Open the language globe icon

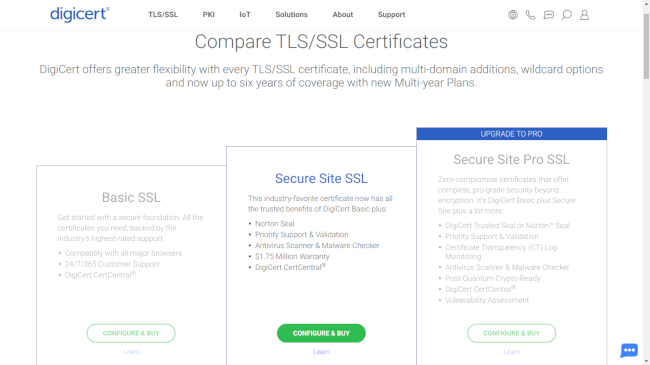pos(513,15)
